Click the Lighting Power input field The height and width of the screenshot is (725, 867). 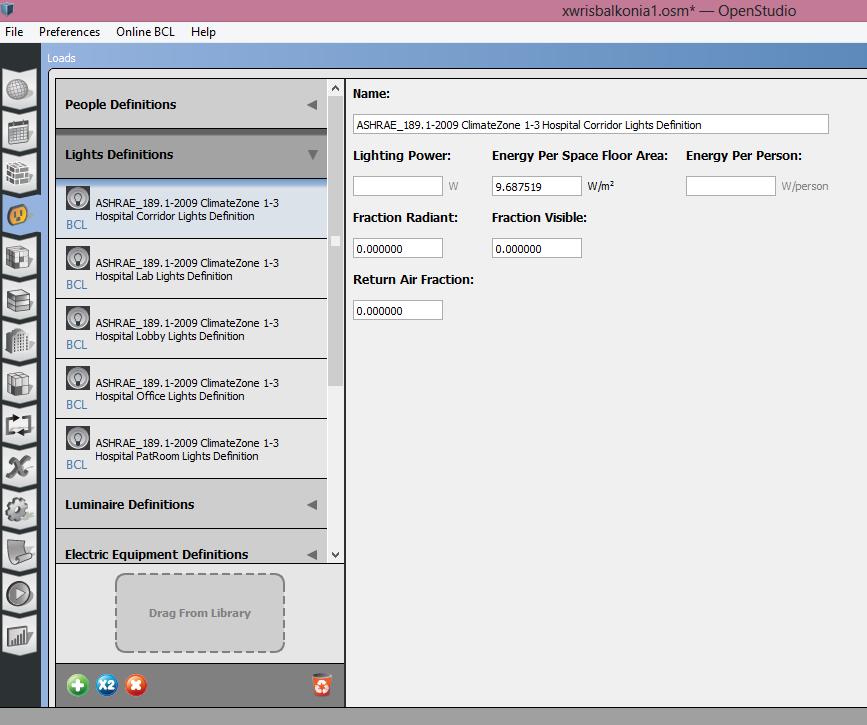click(x=398, y=186)
